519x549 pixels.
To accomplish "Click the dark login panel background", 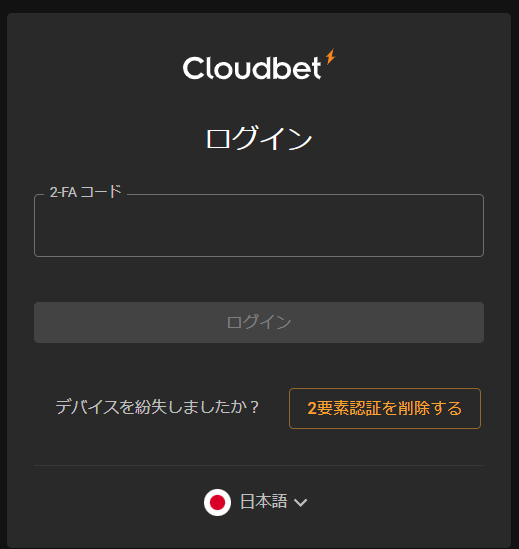I will click(259, 280).
